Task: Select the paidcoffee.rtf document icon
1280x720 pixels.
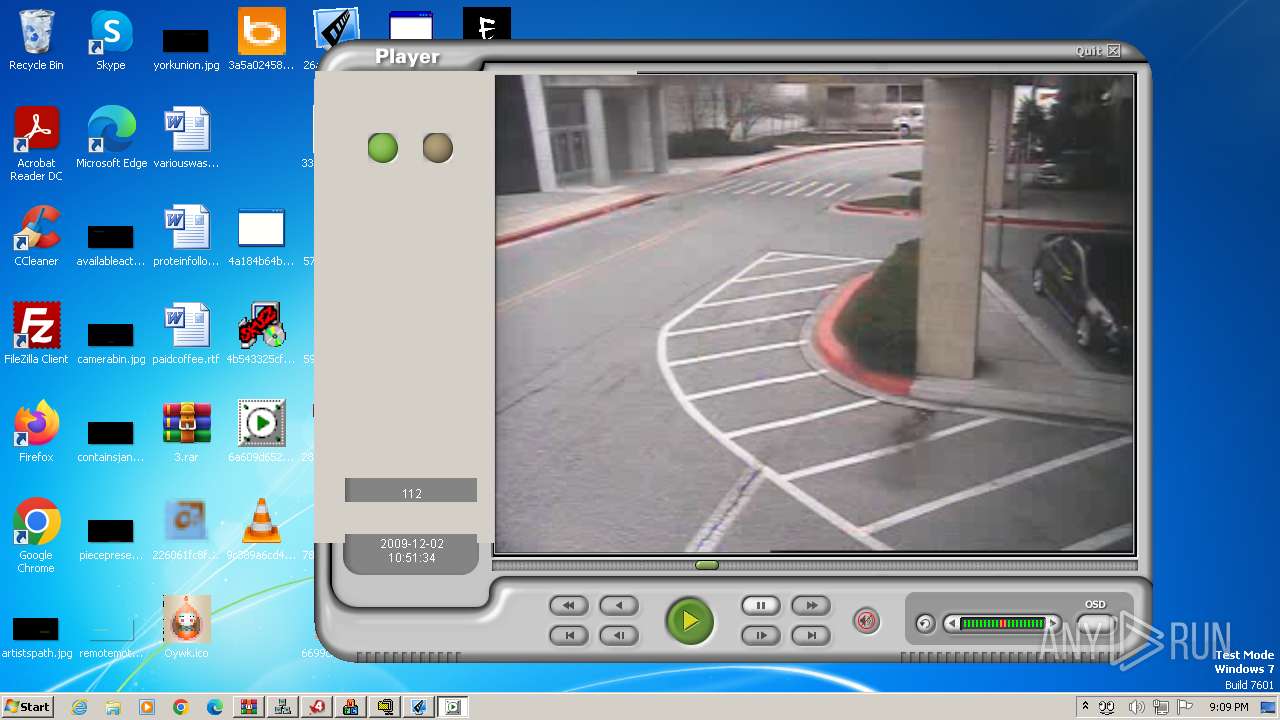Action: click(x=186, y=334)
